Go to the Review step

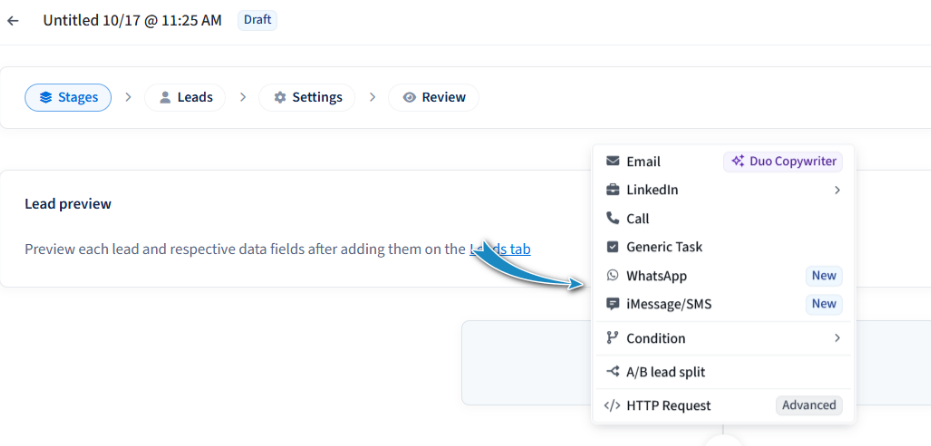(433, 97)
